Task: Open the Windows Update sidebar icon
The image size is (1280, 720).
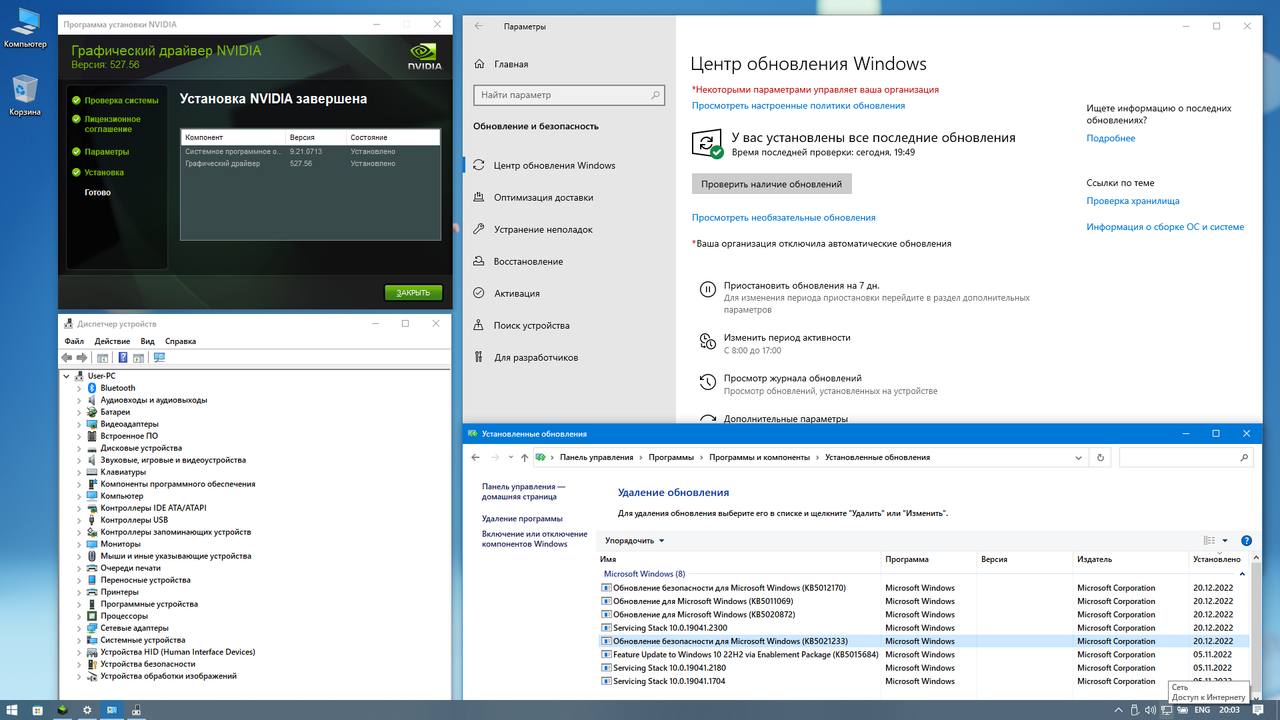Action: point(479,166)
